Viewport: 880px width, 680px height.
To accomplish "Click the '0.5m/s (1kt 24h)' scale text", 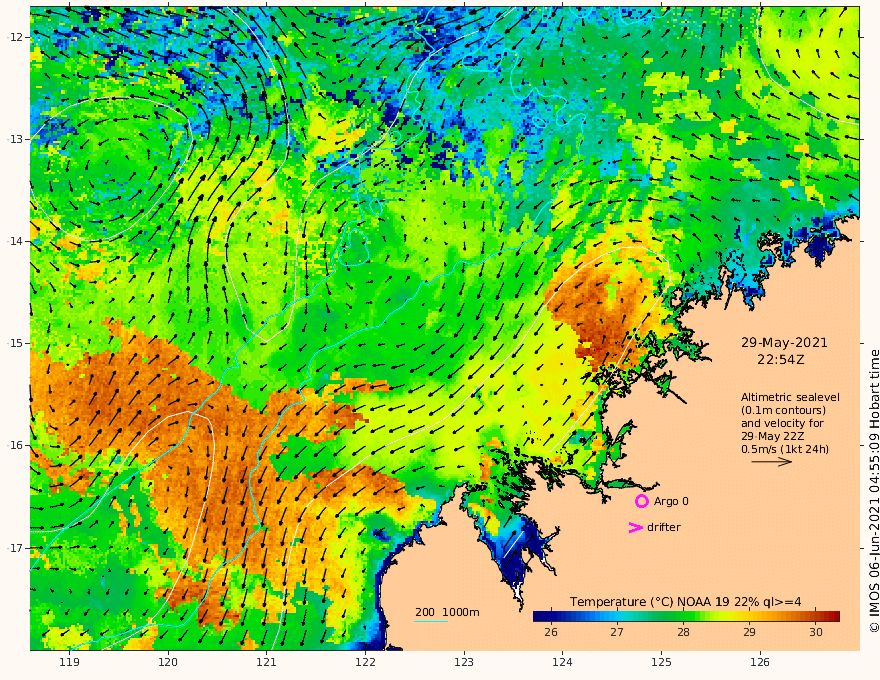I will (785, 449).
